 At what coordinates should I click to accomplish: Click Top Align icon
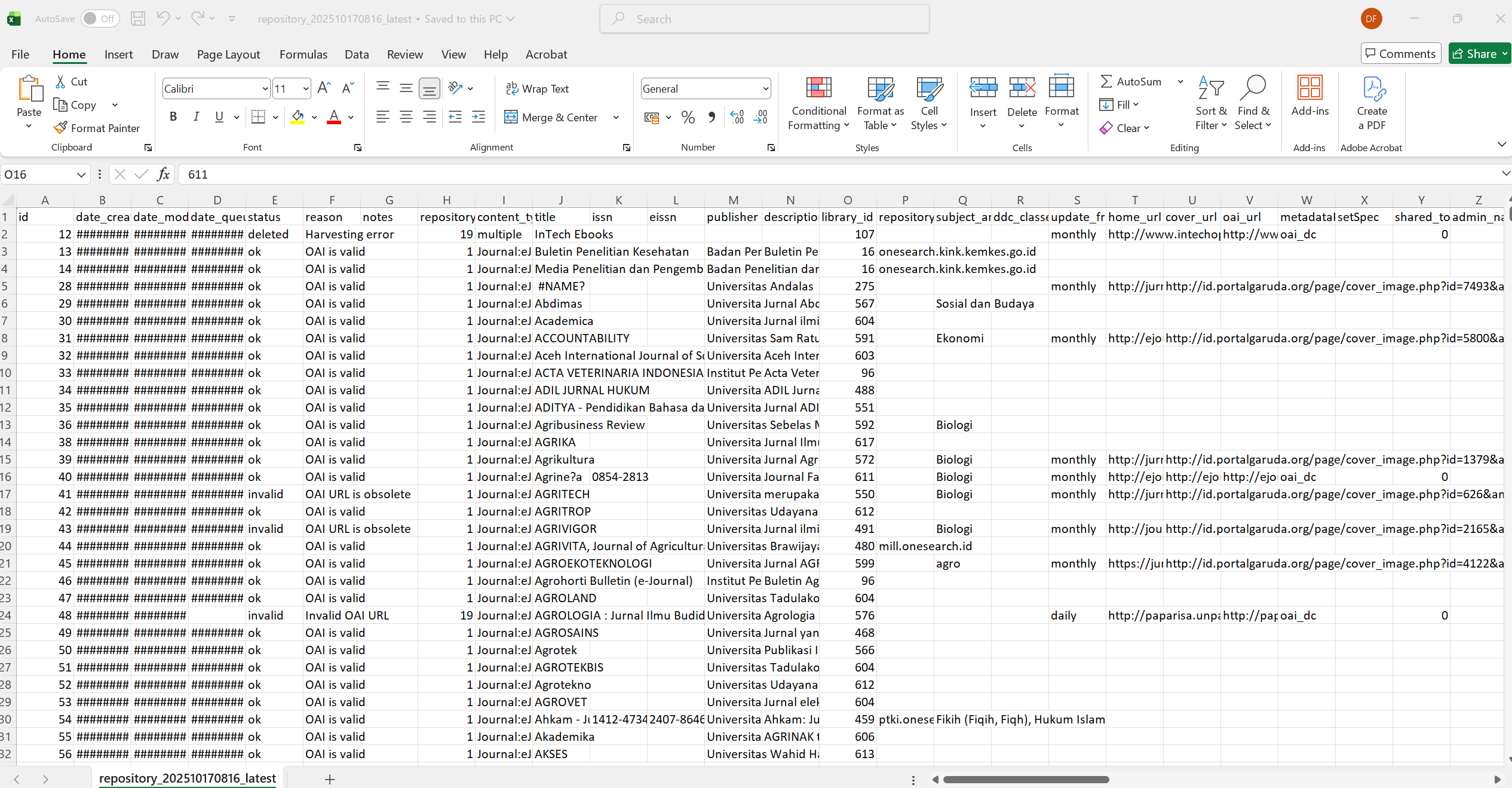pyautogui.click(x=383, y=88)
